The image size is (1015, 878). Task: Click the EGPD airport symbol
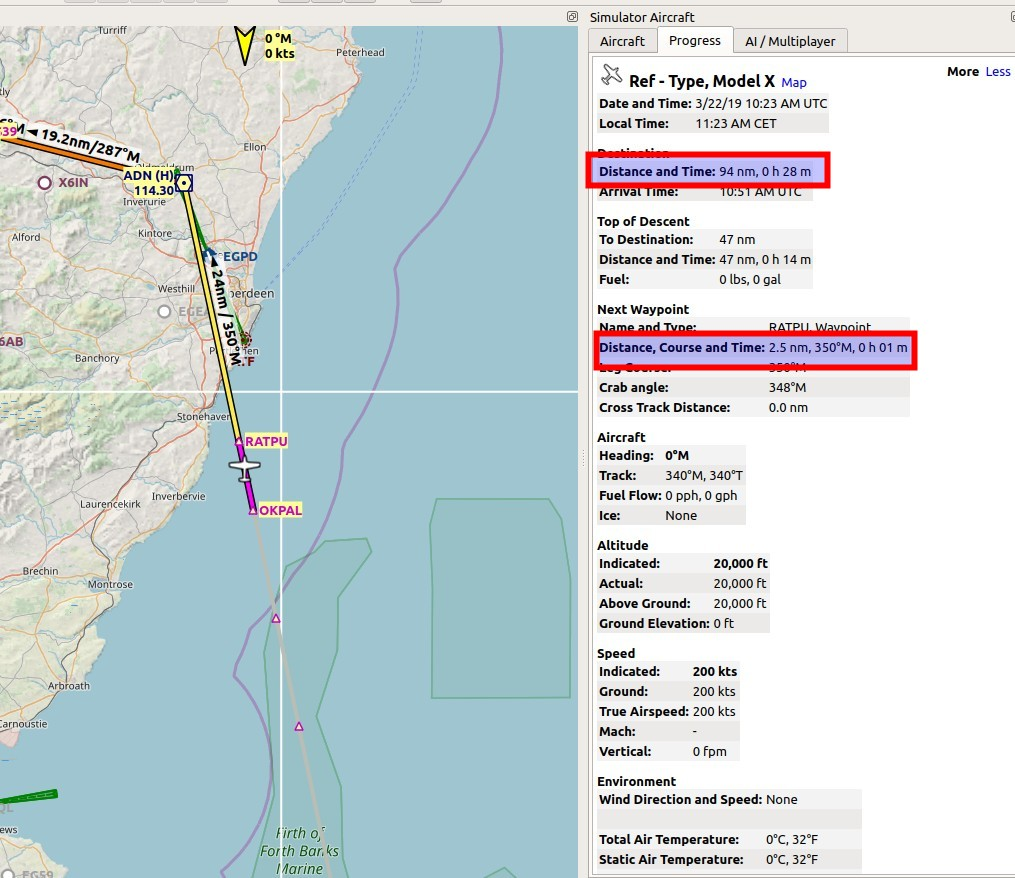point(210,254)
